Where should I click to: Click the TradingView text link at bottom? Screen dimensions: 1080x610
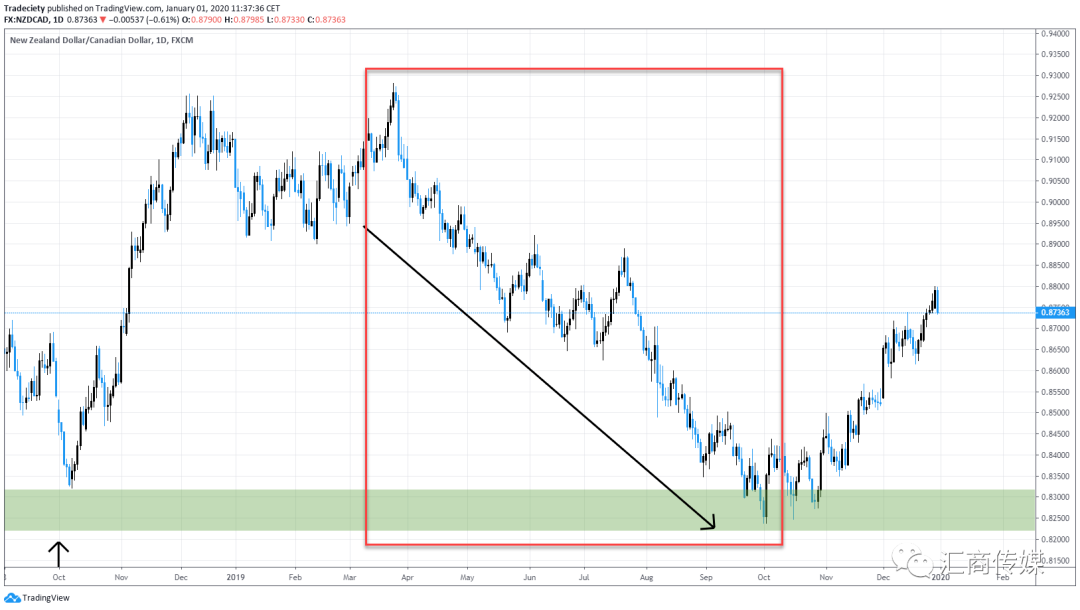[x=46, y=598]
